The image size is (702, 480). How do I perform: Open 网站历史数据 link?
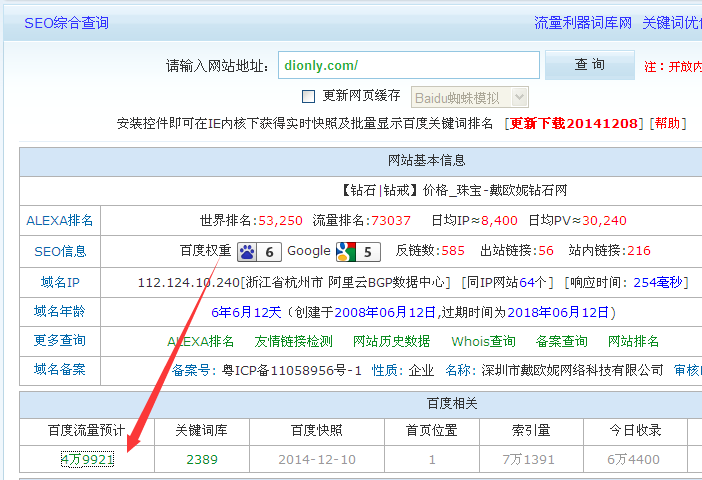pos(392,341)
